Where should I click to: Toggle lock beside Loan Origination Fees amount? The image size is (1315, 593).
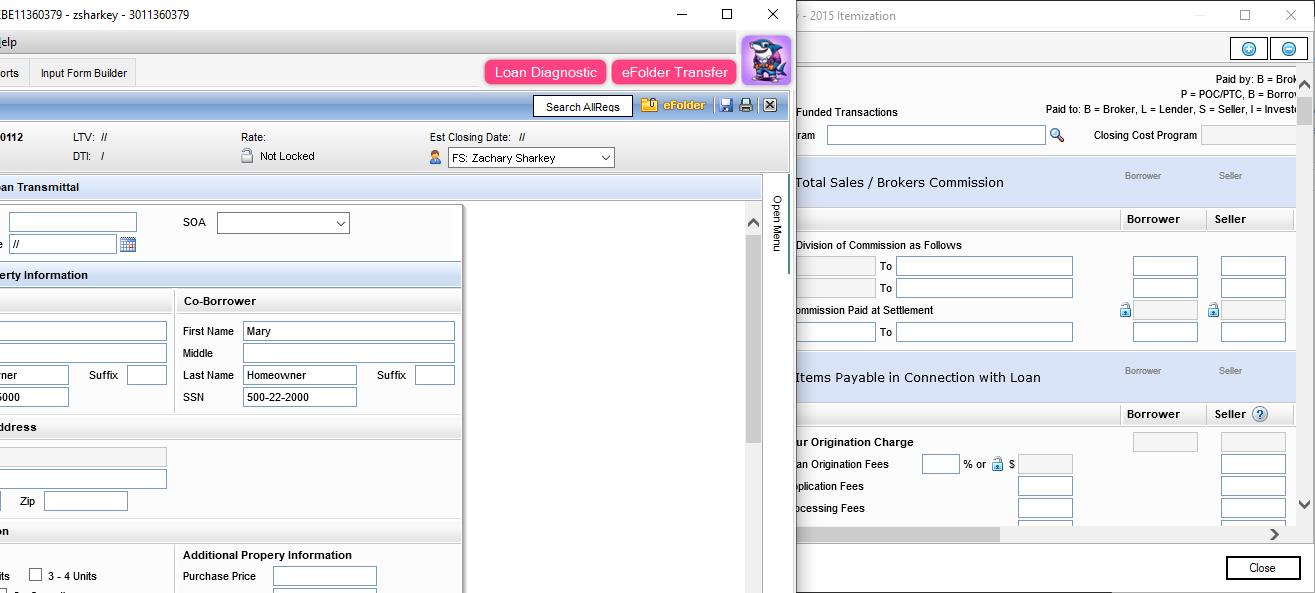point(997,464)
